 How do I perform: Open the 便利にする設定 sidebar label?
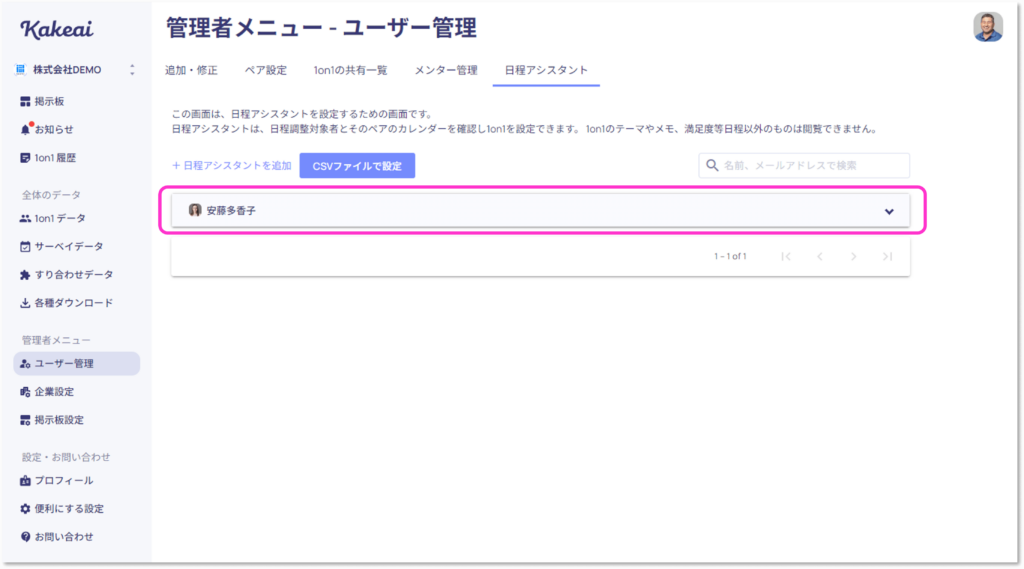click(69, 508)
